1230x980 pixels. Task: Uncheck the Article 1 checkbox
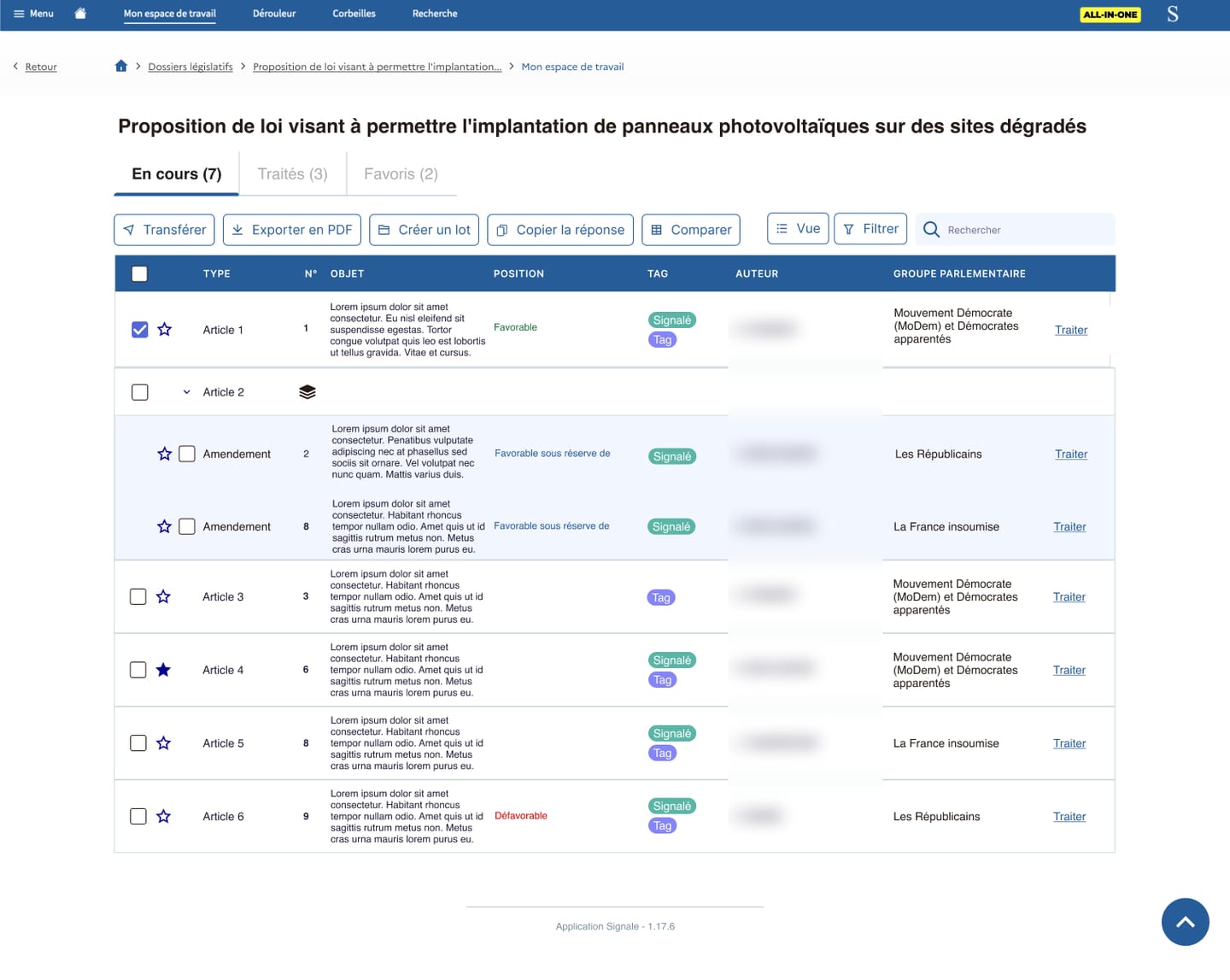pos(140,329)
